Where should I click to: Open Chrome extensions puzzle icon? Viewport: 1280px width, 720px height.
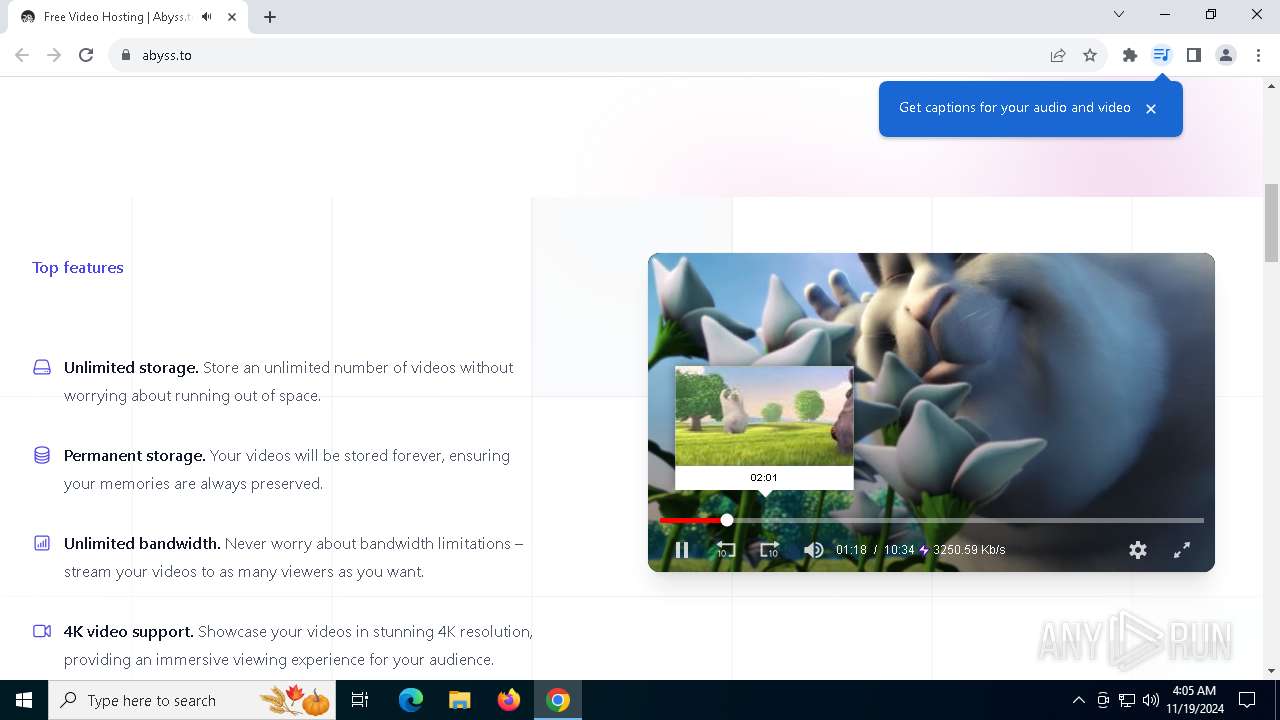tap(1130, 55)
